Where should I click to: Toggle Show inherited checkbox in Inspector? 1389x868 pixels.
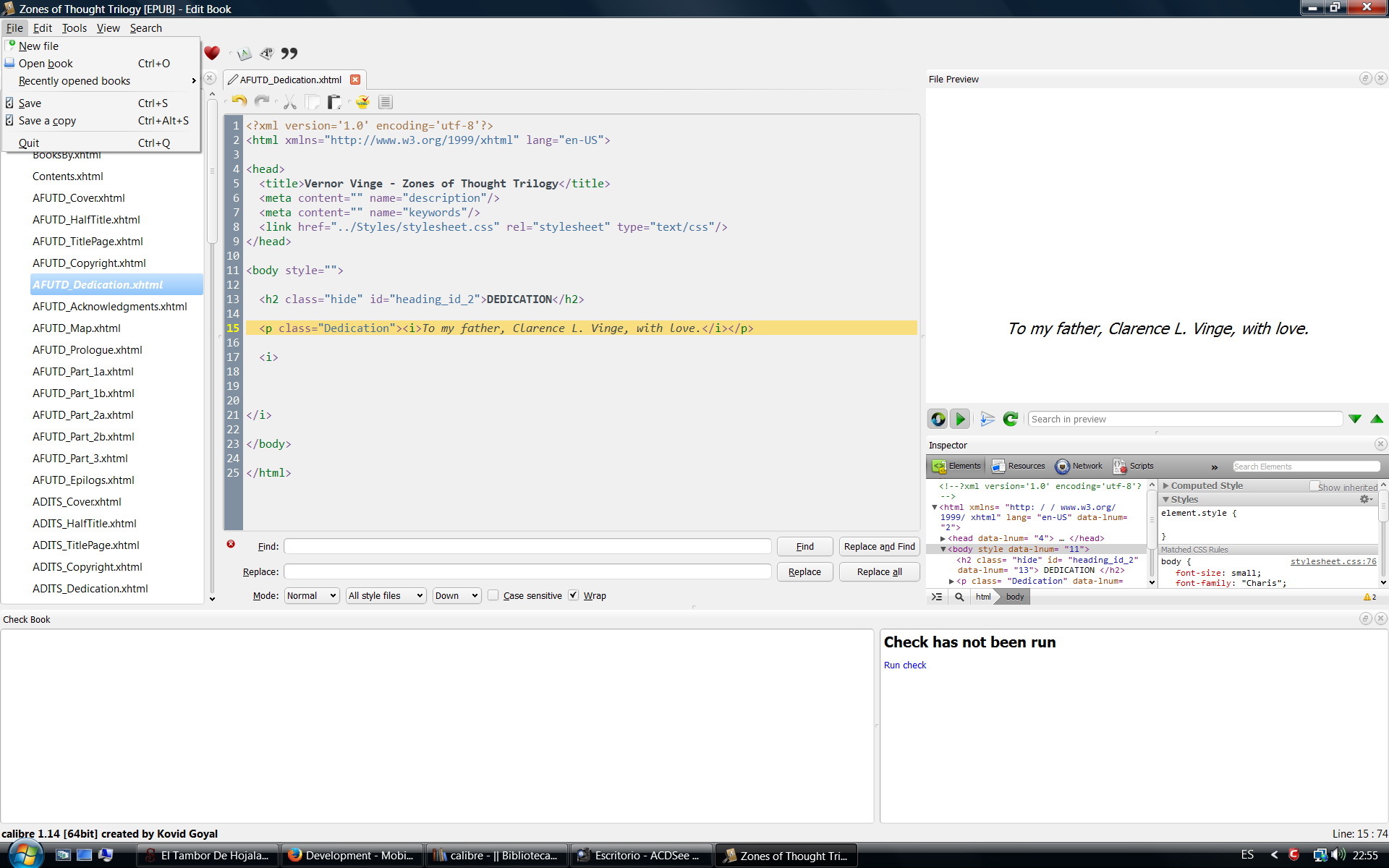tap(1314, 486)
